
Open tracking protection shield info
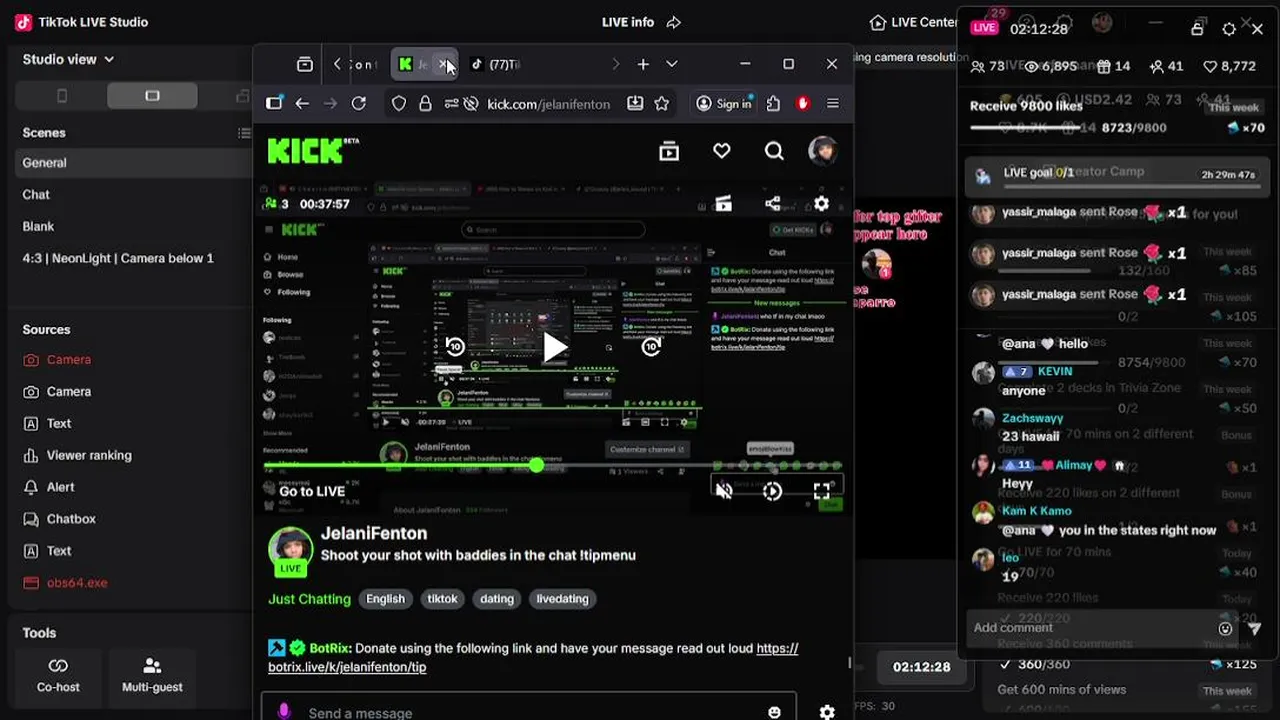click(399, 103)
